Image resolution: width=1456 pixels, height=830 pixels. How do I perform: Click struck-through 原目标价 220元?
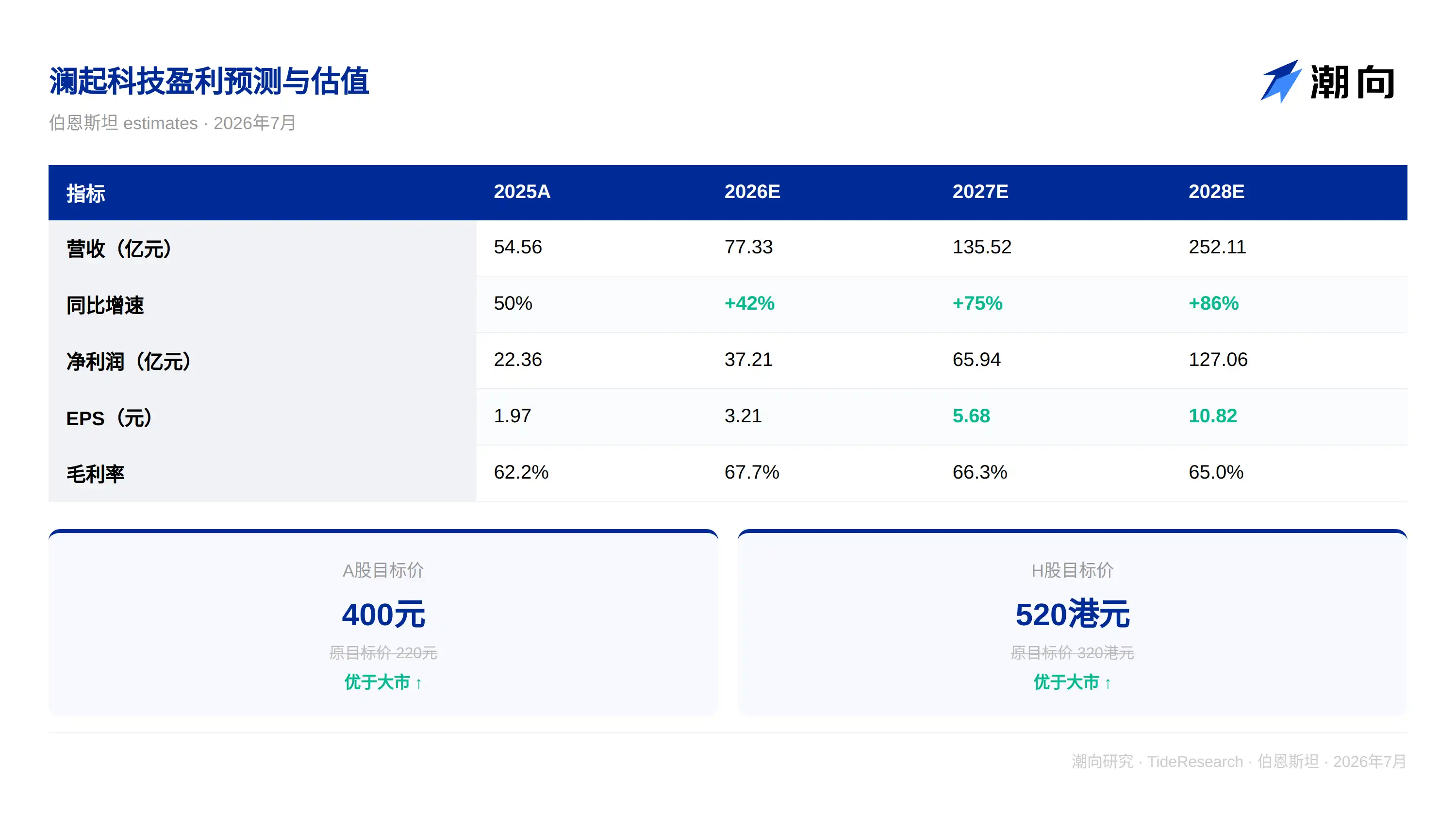point(383,653)
